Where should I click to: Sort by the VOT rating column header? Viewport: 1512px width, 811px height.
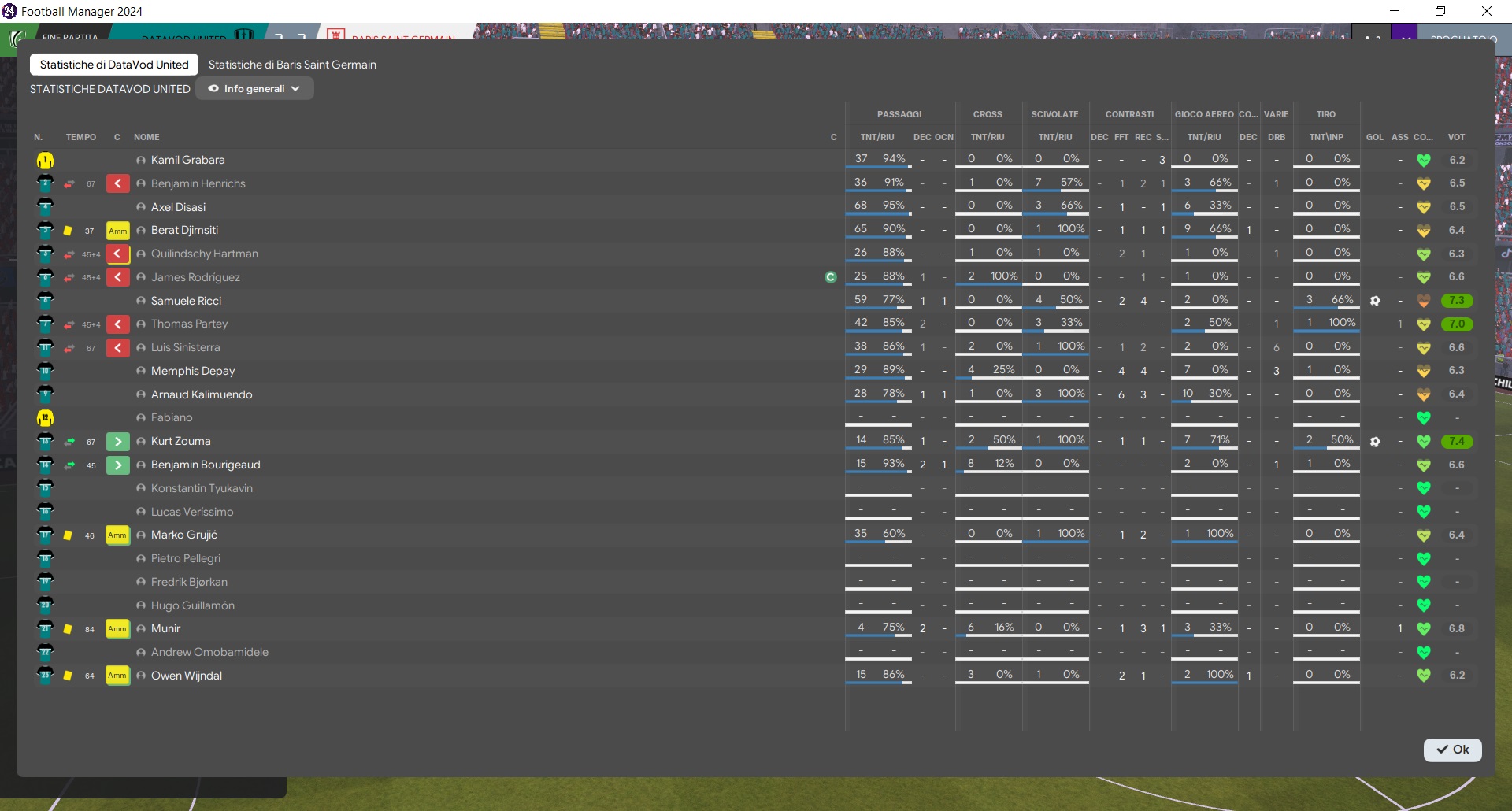[x=1456, y=137]
